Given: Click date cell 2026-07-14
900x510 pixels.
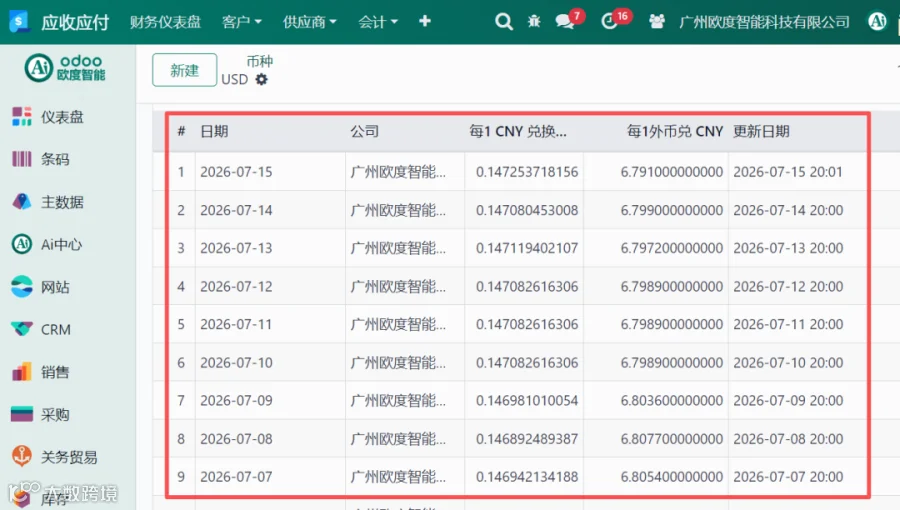Looking at the screenshot, I should (236, 210).
